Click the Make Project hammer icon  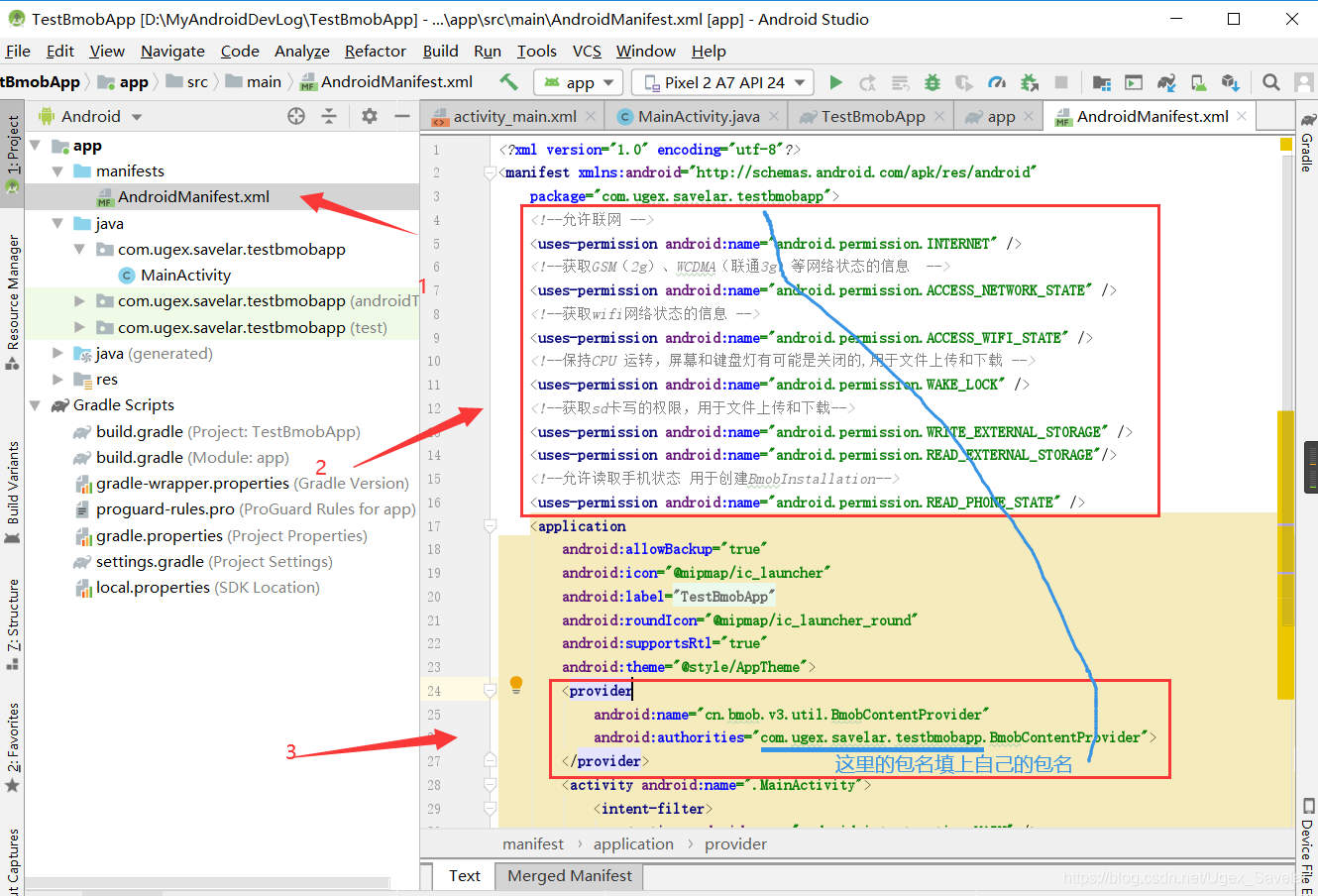click(x=508, y=82)
